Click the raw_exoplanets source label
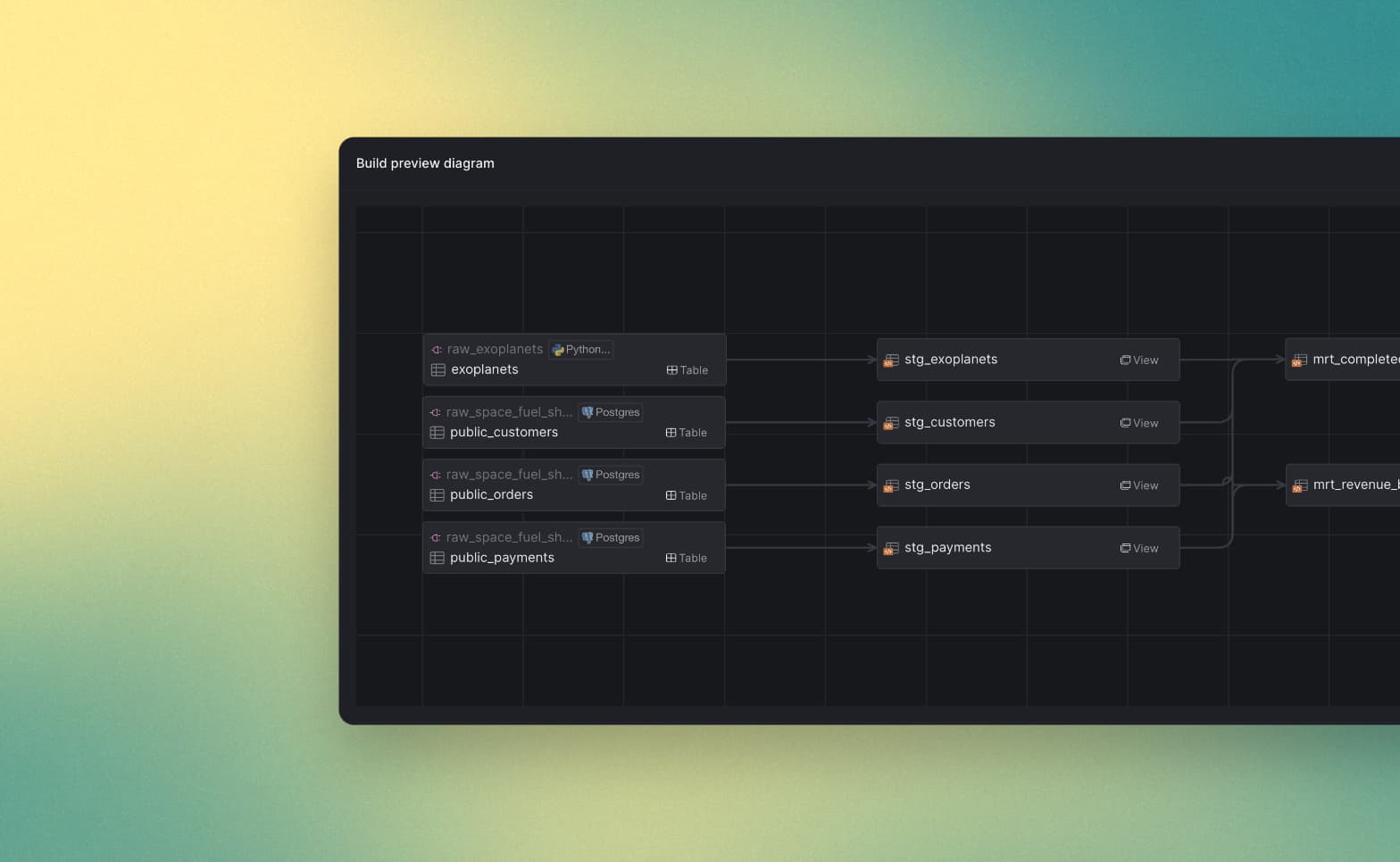 point(495,349)
